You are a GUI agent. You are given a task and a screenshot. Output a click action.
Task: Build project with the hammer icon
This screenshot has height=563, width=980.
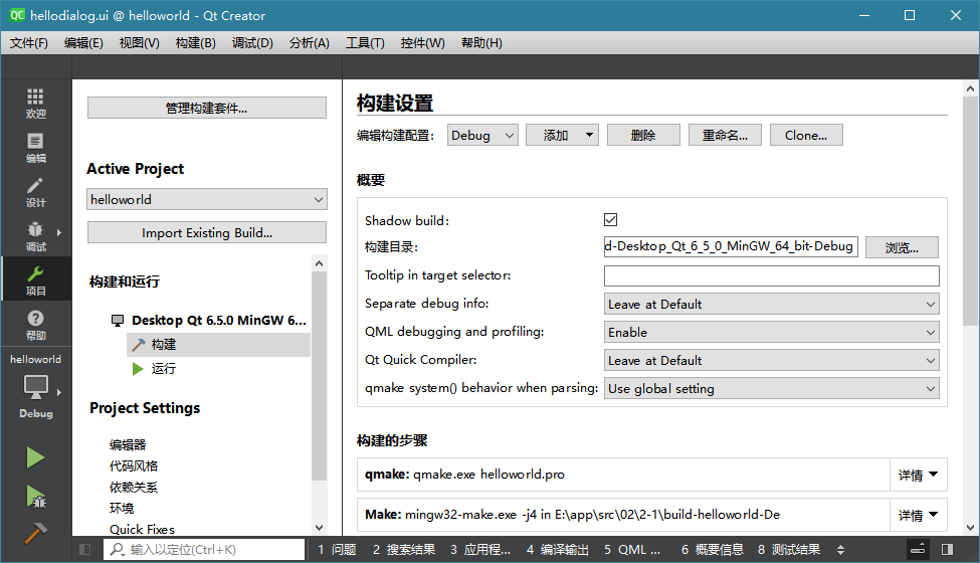pyautogui.click(x=35, y=532)
